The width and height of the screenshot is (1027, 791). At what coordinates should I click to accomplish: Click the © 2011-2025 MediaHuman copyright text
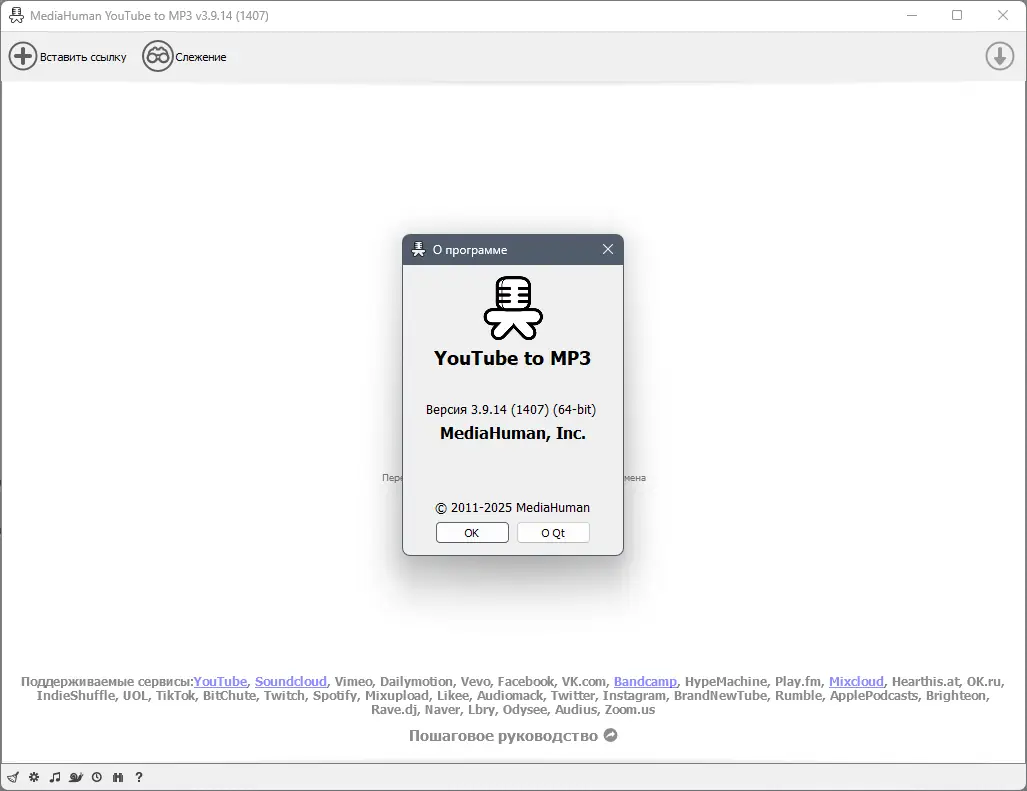(x=512, y=508)
